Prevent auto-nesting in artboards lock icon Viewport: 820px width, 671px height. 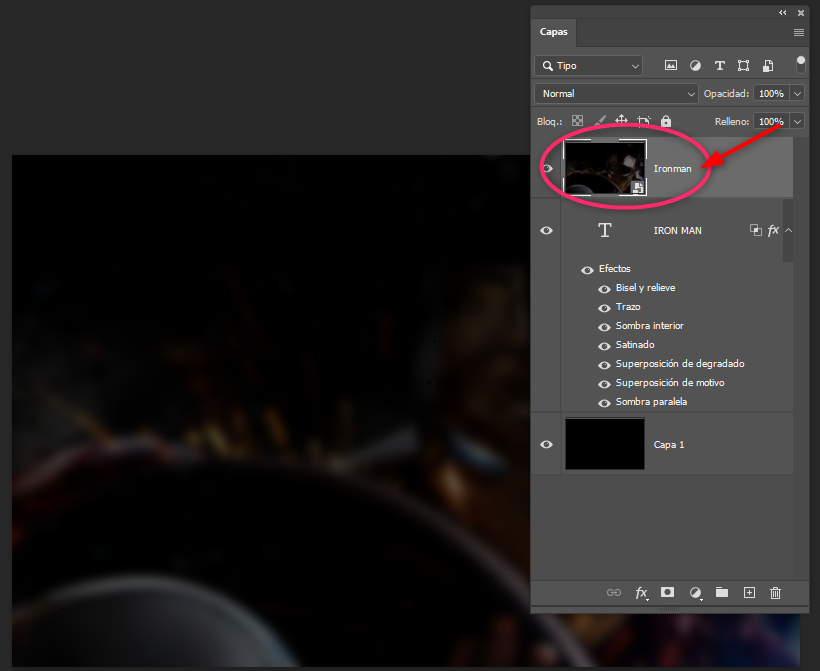(x=644, y=121)
